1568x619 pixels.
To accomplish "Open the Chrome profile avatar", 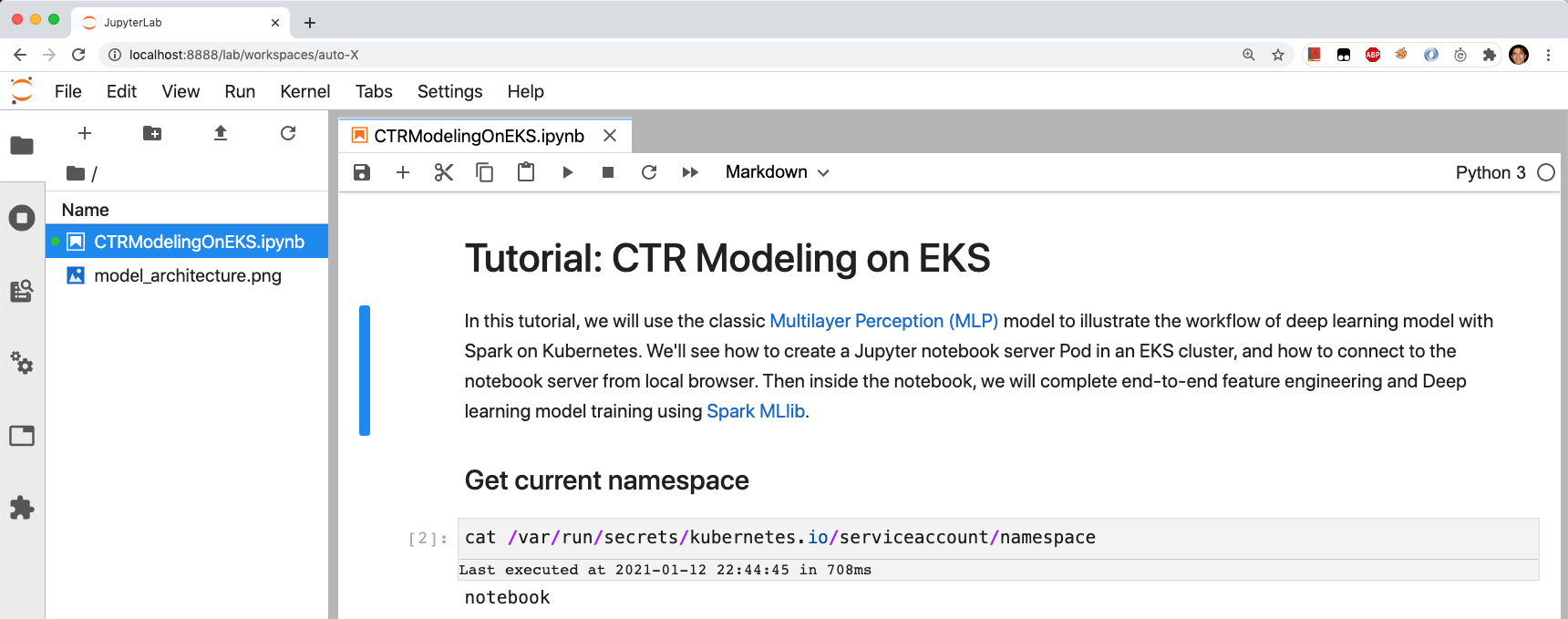I will [x=1519, y=55].
